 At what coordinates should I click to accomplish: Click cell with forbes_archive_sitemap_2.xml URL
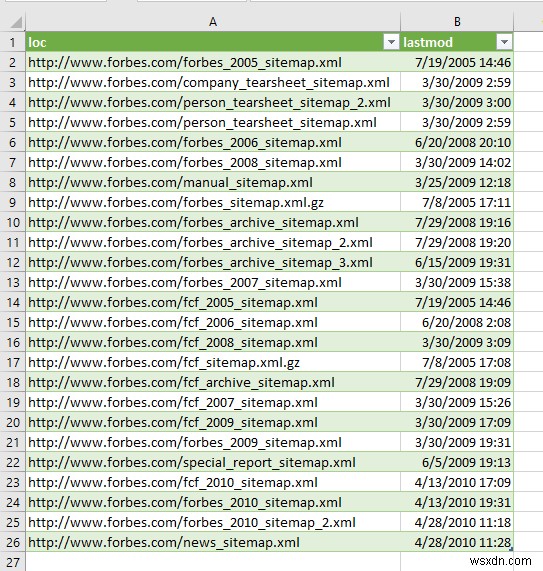click(213, 243)
